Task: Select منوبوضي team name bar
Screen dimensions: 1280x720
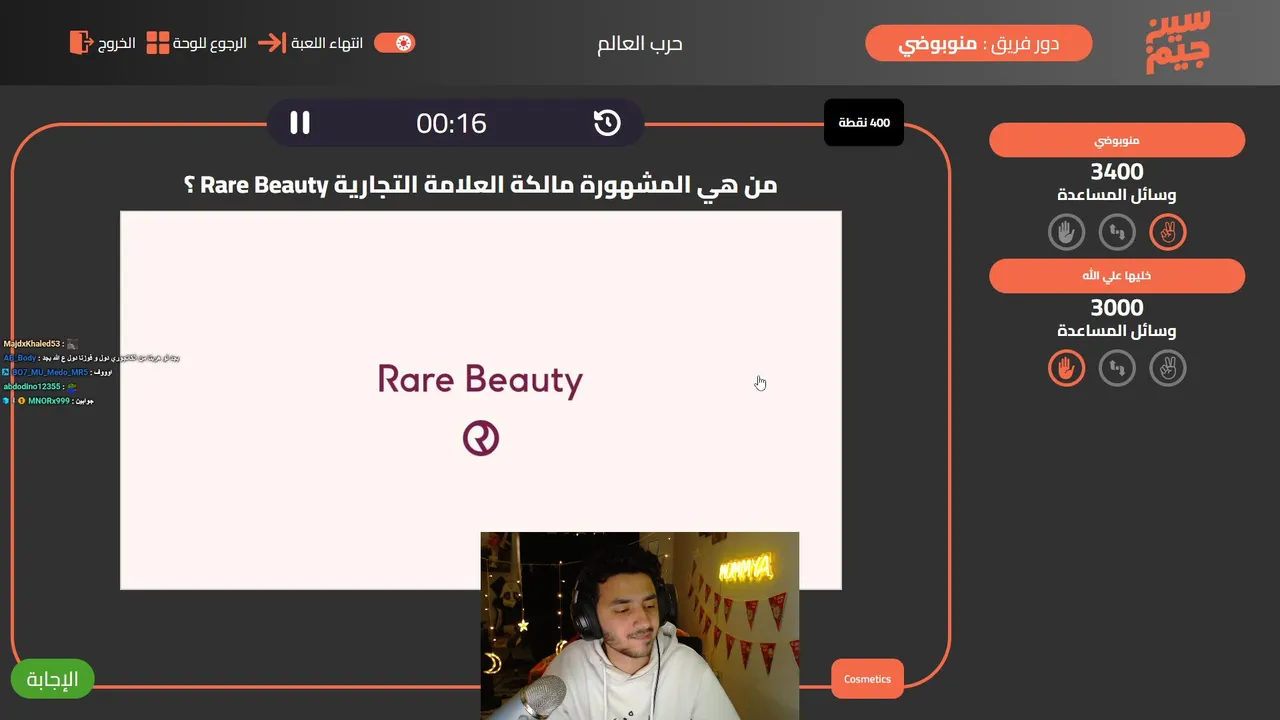Action: 1117,140
